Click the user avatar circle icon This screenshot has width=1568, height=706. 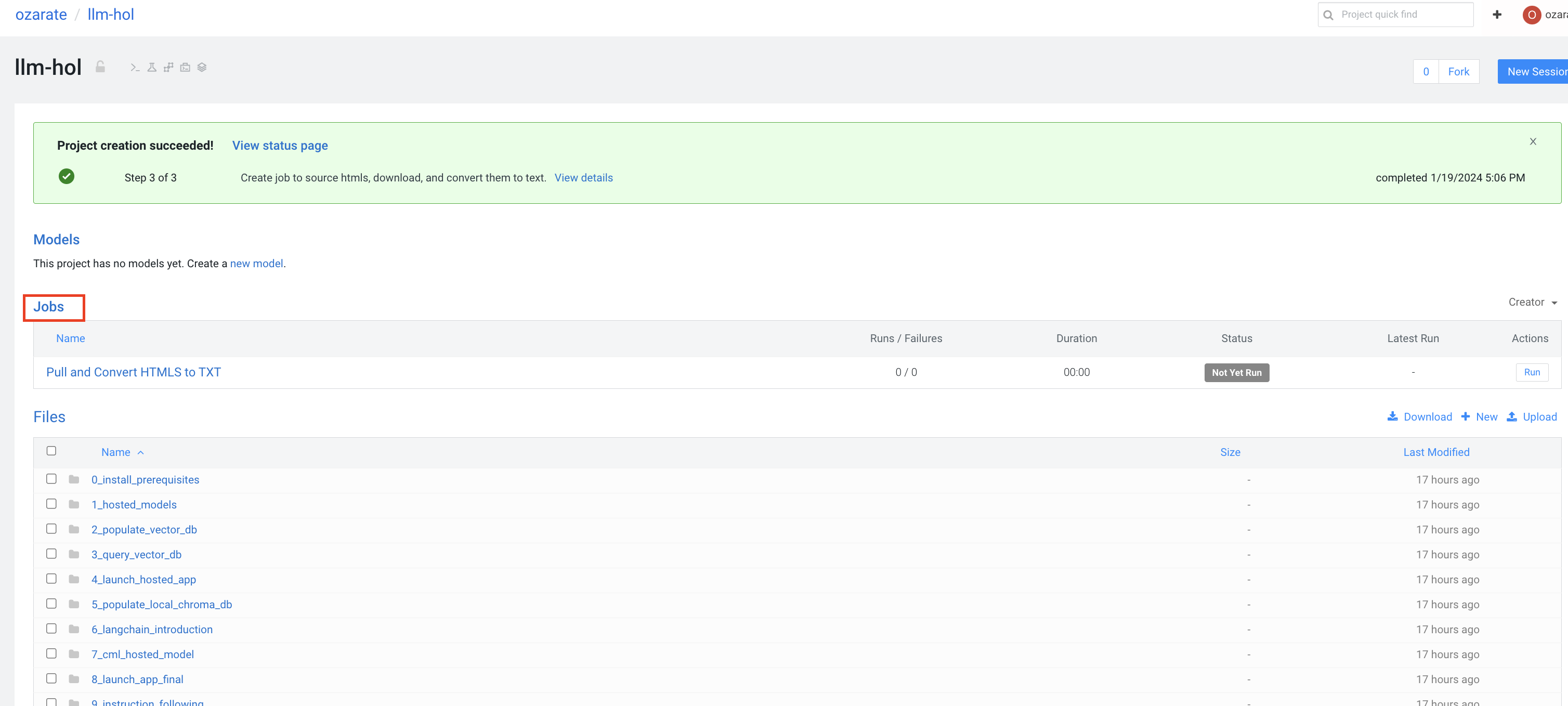click(x=1532, y=15)
